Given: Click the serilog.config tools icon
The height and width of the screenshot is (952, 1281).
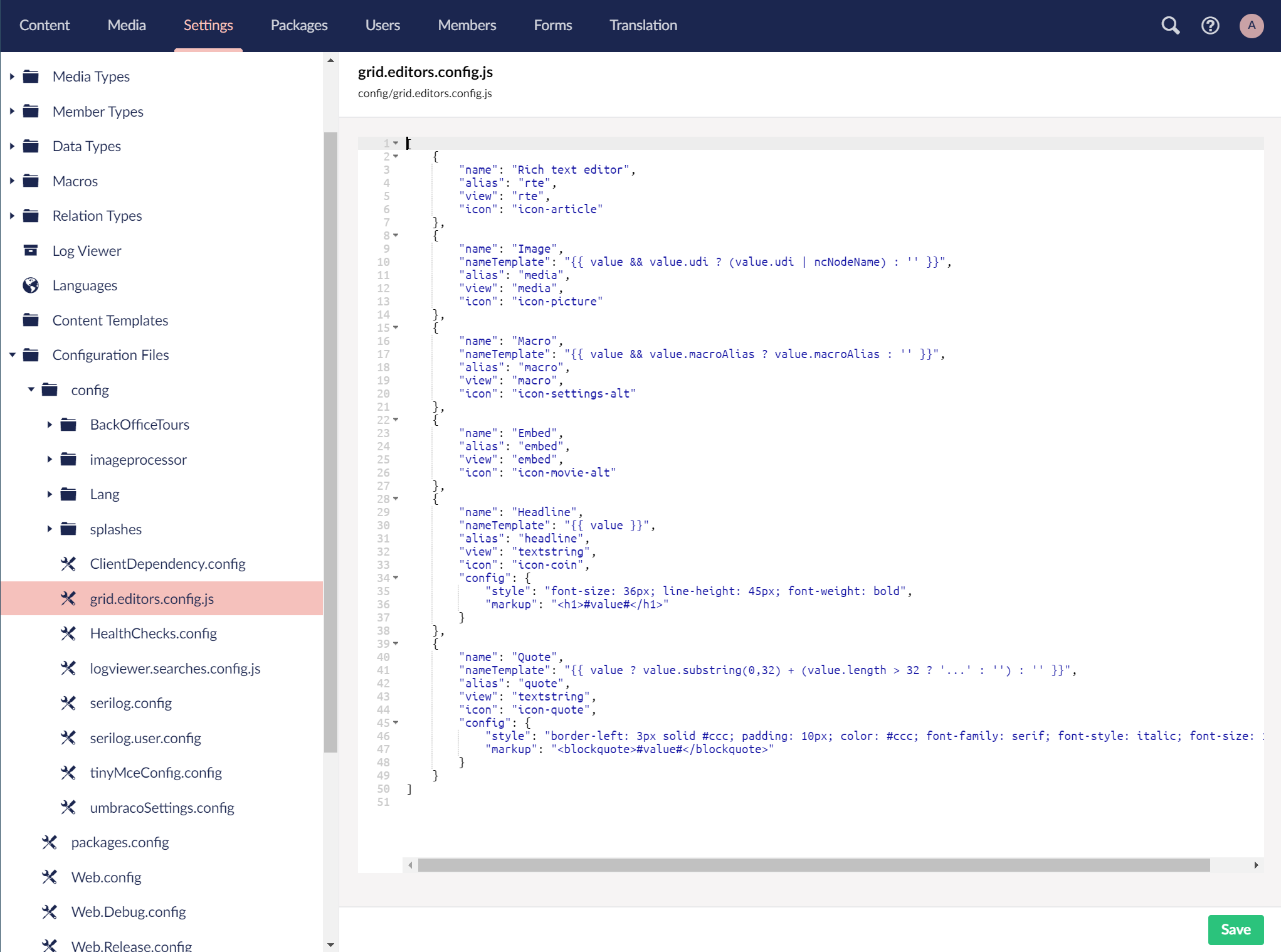Looking at the screenshot, I should tap(68, 703).
